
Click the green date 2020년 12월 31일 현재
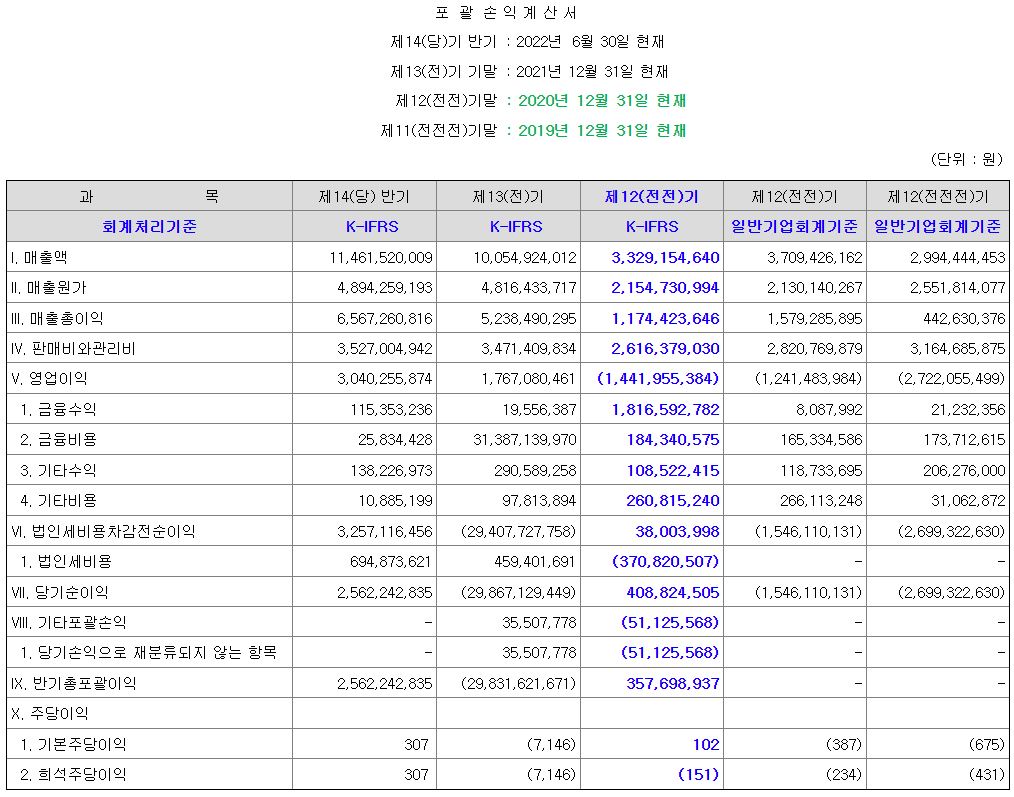[x=602, y=101]
